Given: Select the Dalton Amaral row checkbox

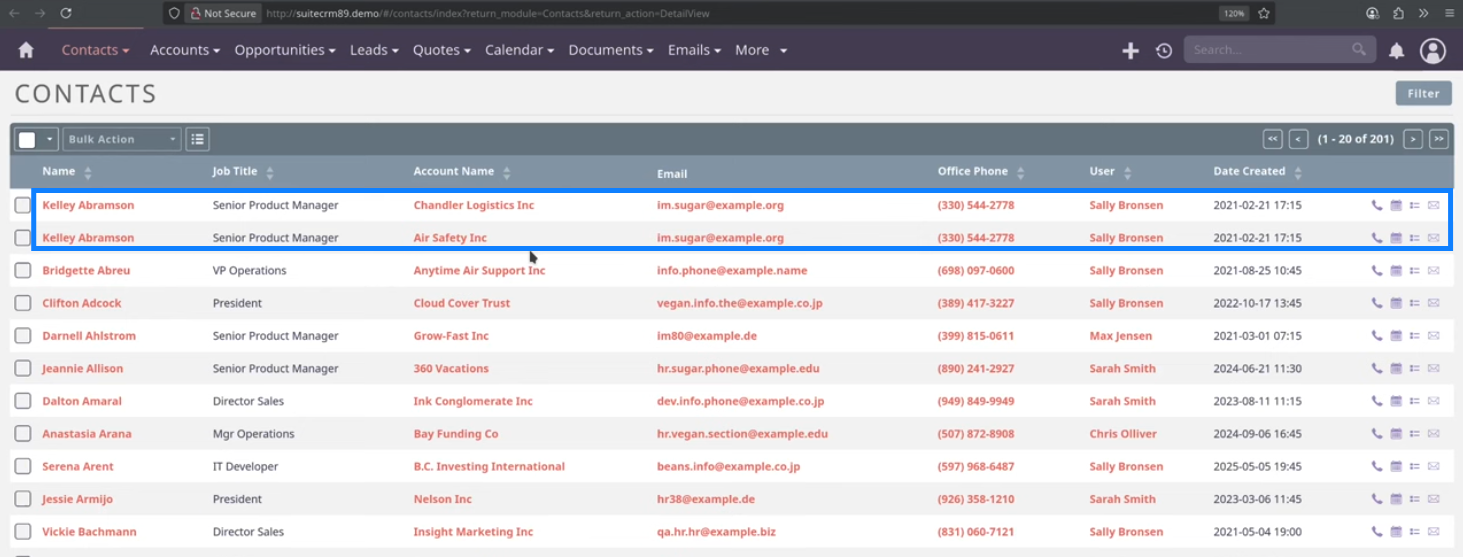Looking at the screenshot, I should [x=23, y=401].
